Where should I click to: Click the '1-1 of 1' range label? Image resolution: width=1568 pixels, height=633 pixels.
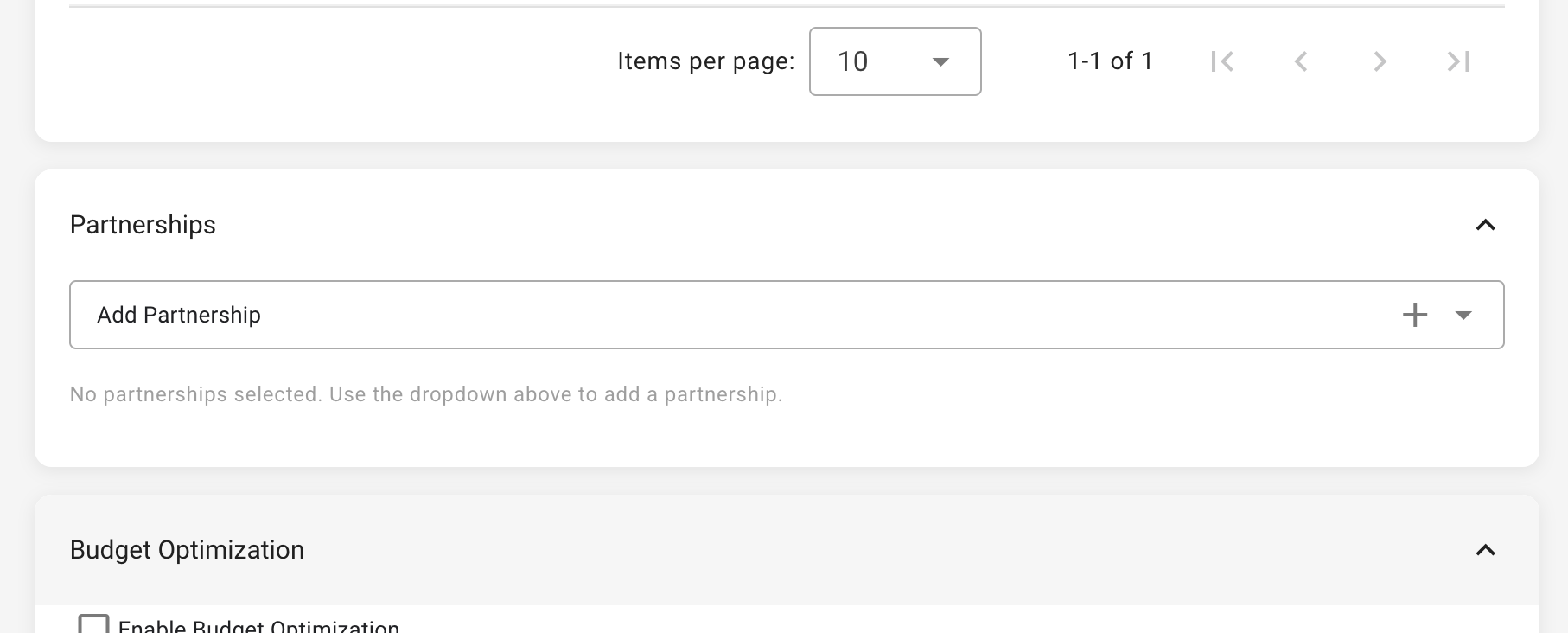(x=1110, y=61)
